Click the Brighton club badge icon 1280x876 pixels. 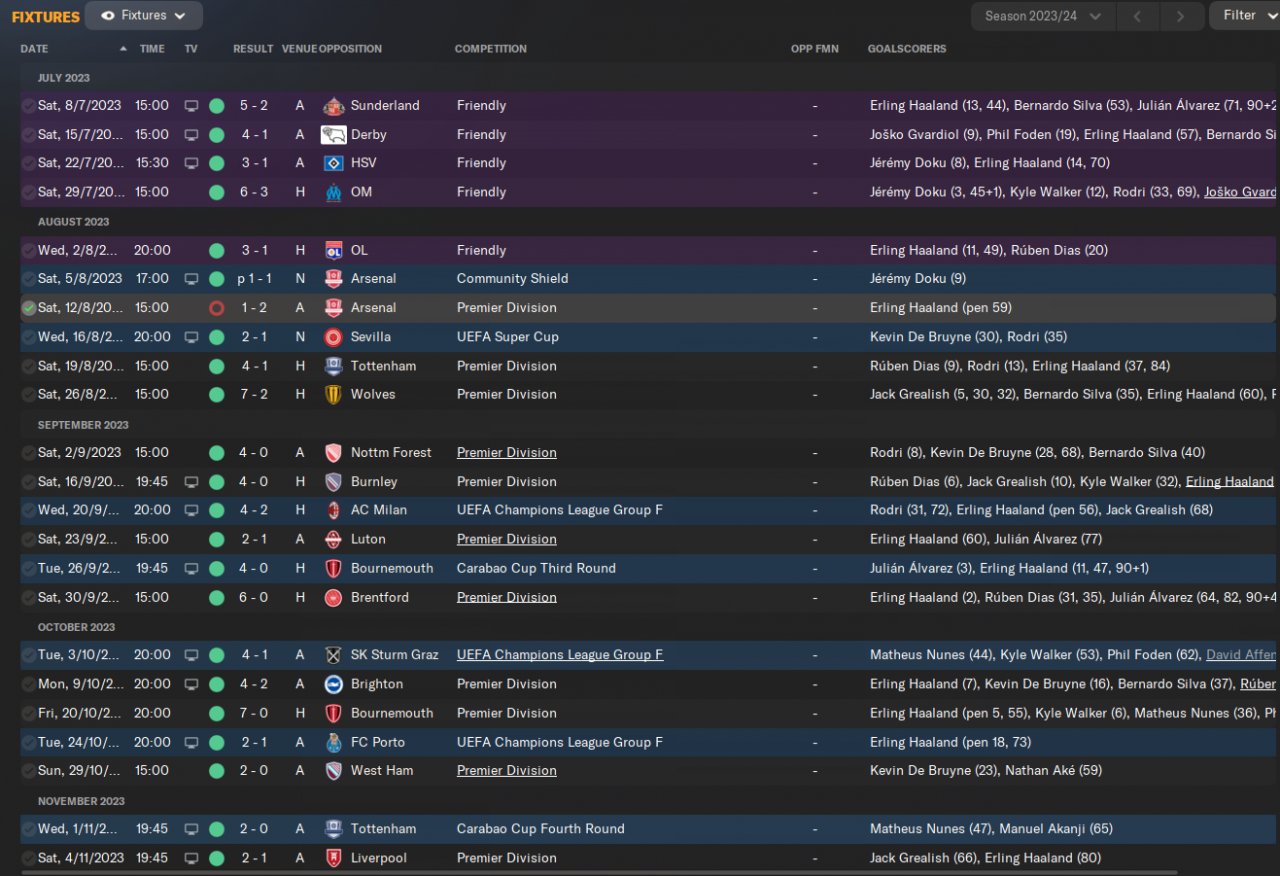333,684
